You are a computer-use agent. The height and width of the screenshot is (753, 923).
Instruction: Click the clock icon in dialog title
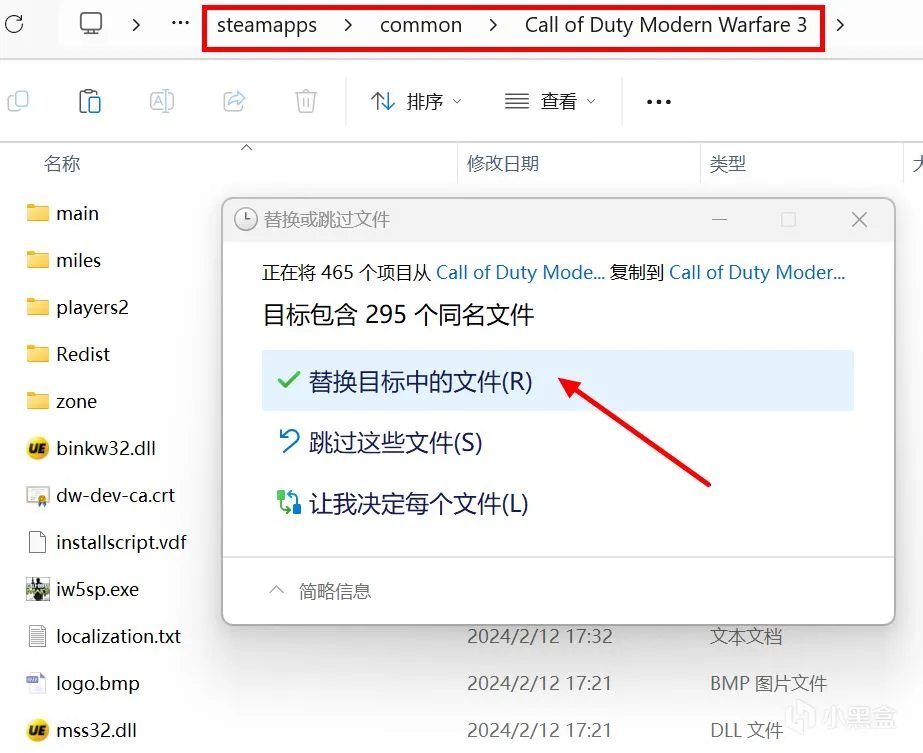(245, 220)
